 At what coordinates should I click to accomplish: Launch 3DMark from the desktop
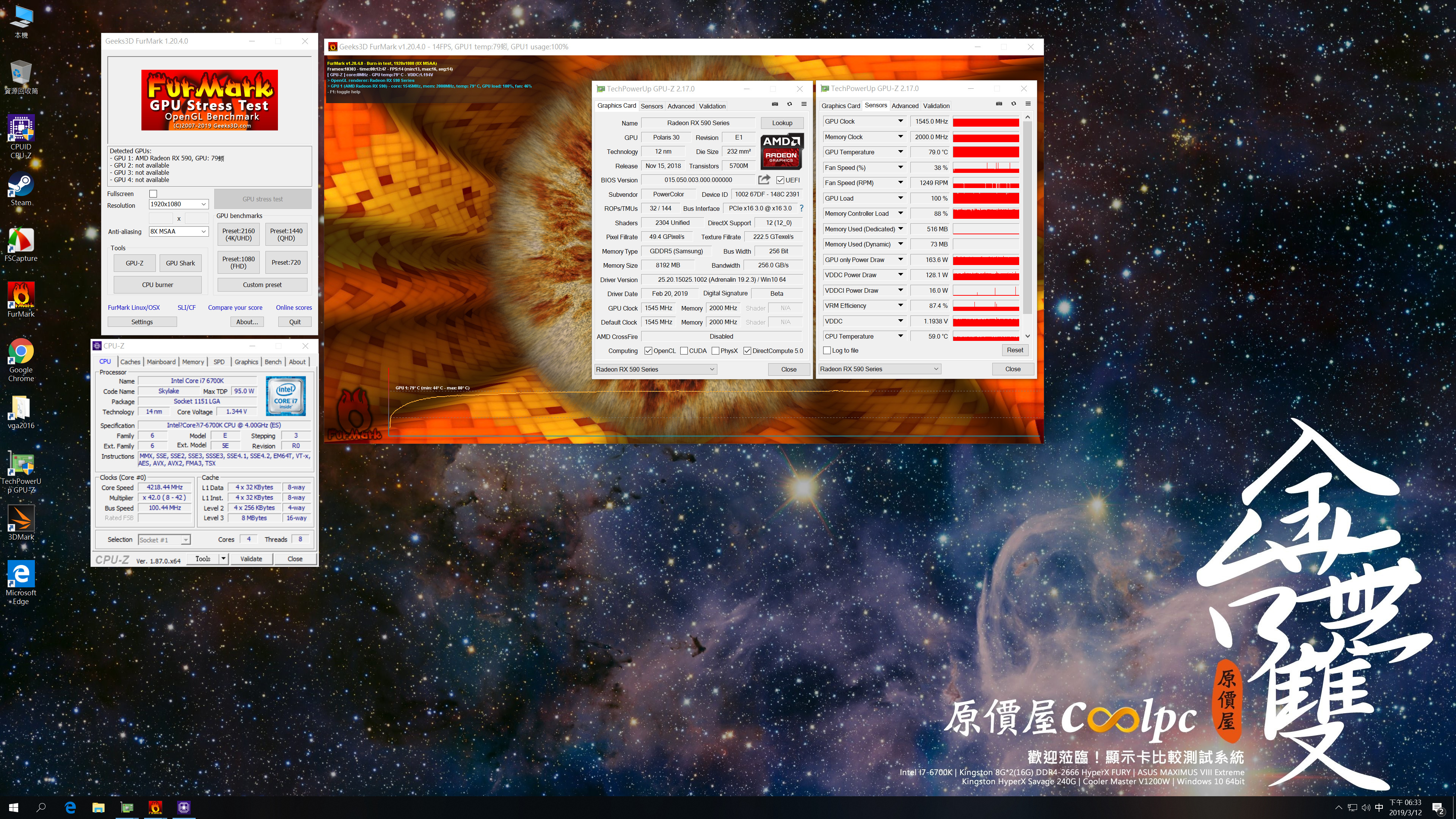point(21,523)
